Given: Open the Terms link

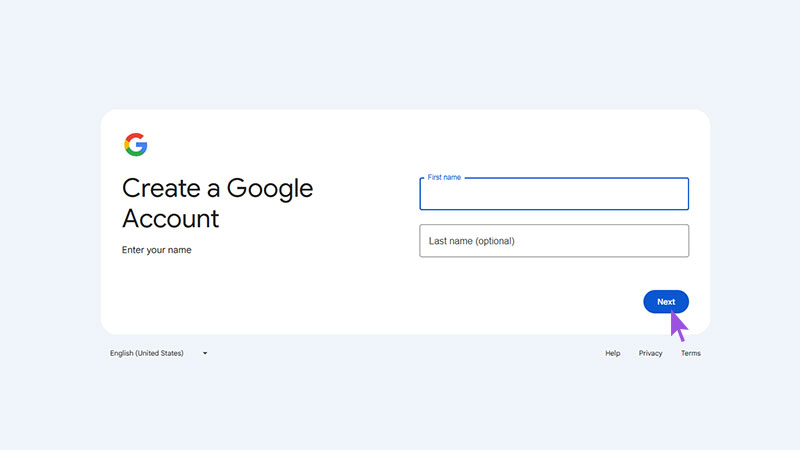Looking at the screenshot, I should click(691, 353).
